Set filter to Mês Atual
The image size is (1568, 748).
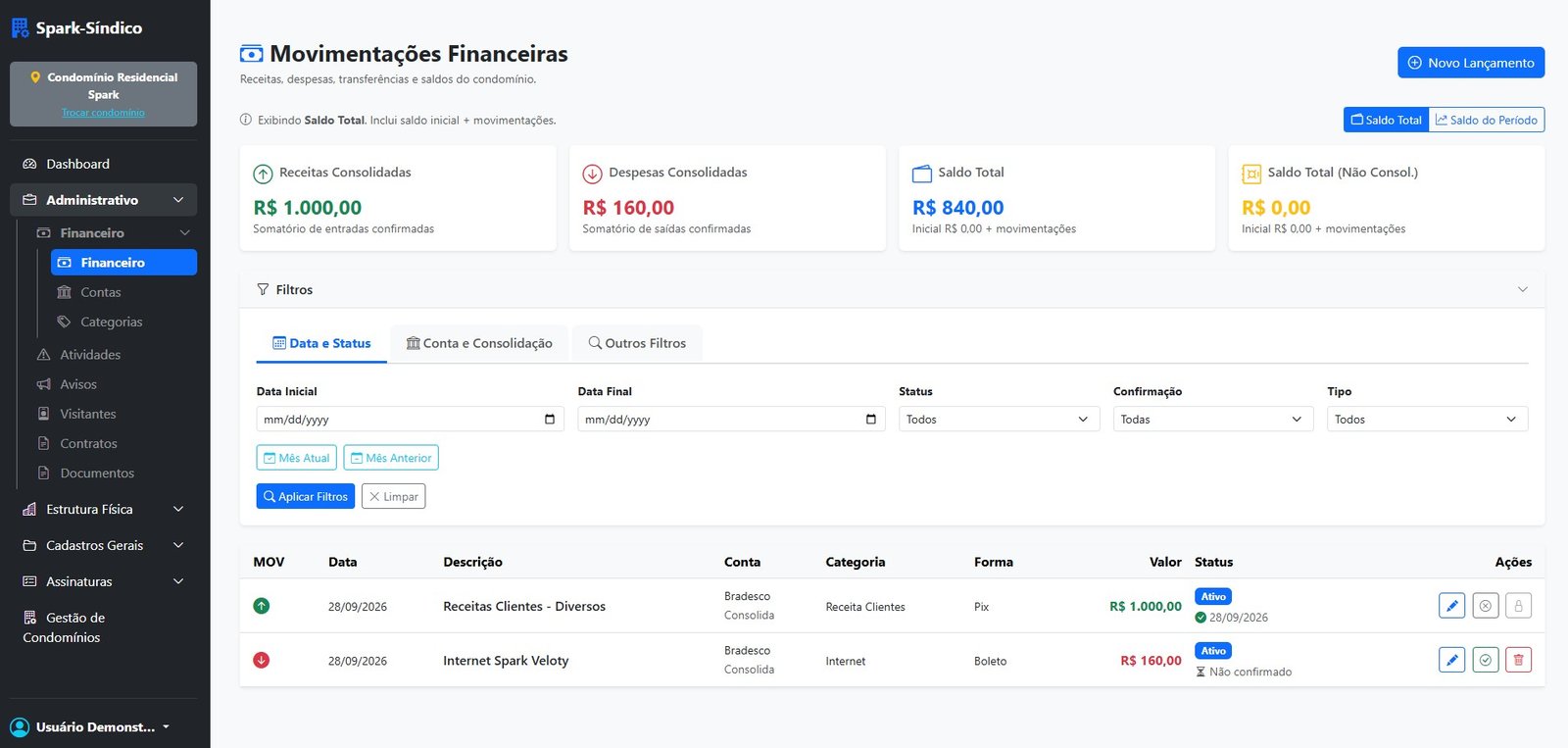[x=297, y=458]
